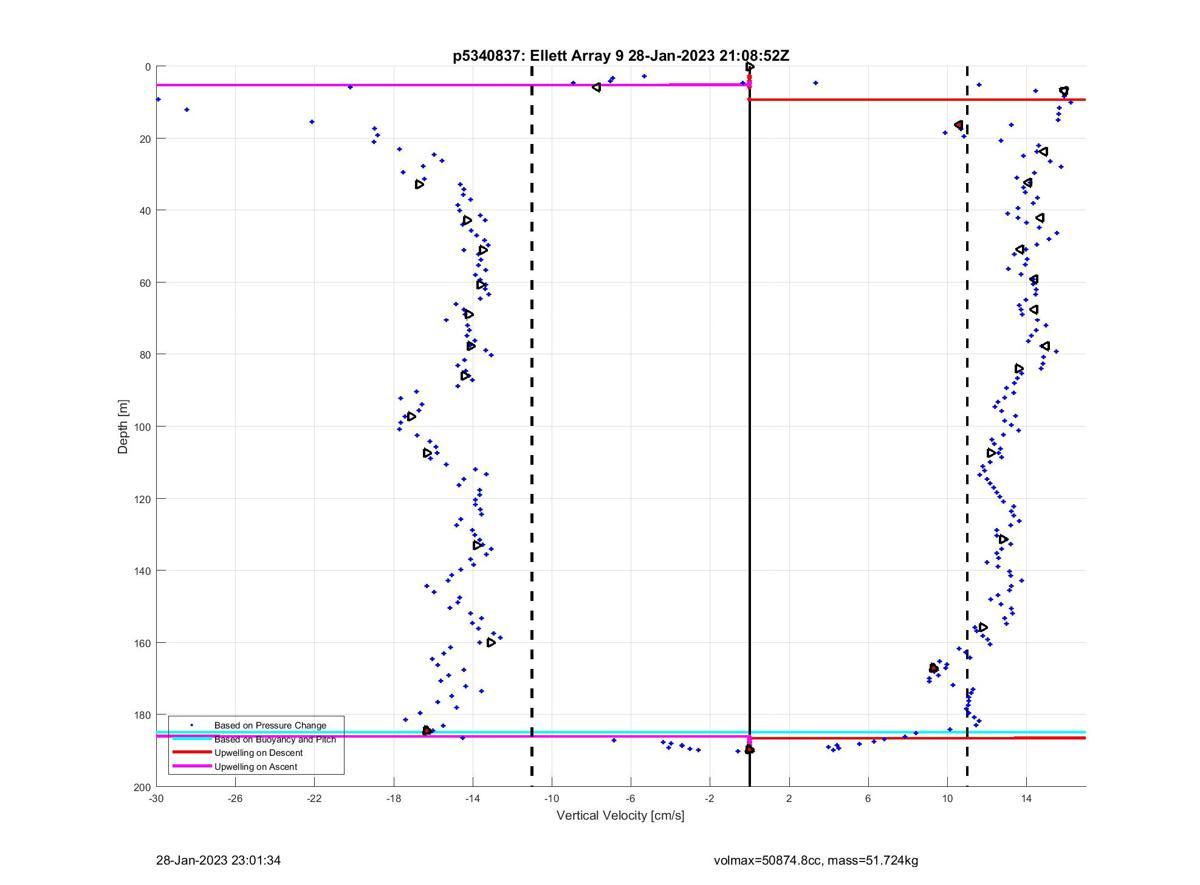Click the y-axis tick label '100'
This screenshot has width=1200, height=885.
click(x=142, y=427)
